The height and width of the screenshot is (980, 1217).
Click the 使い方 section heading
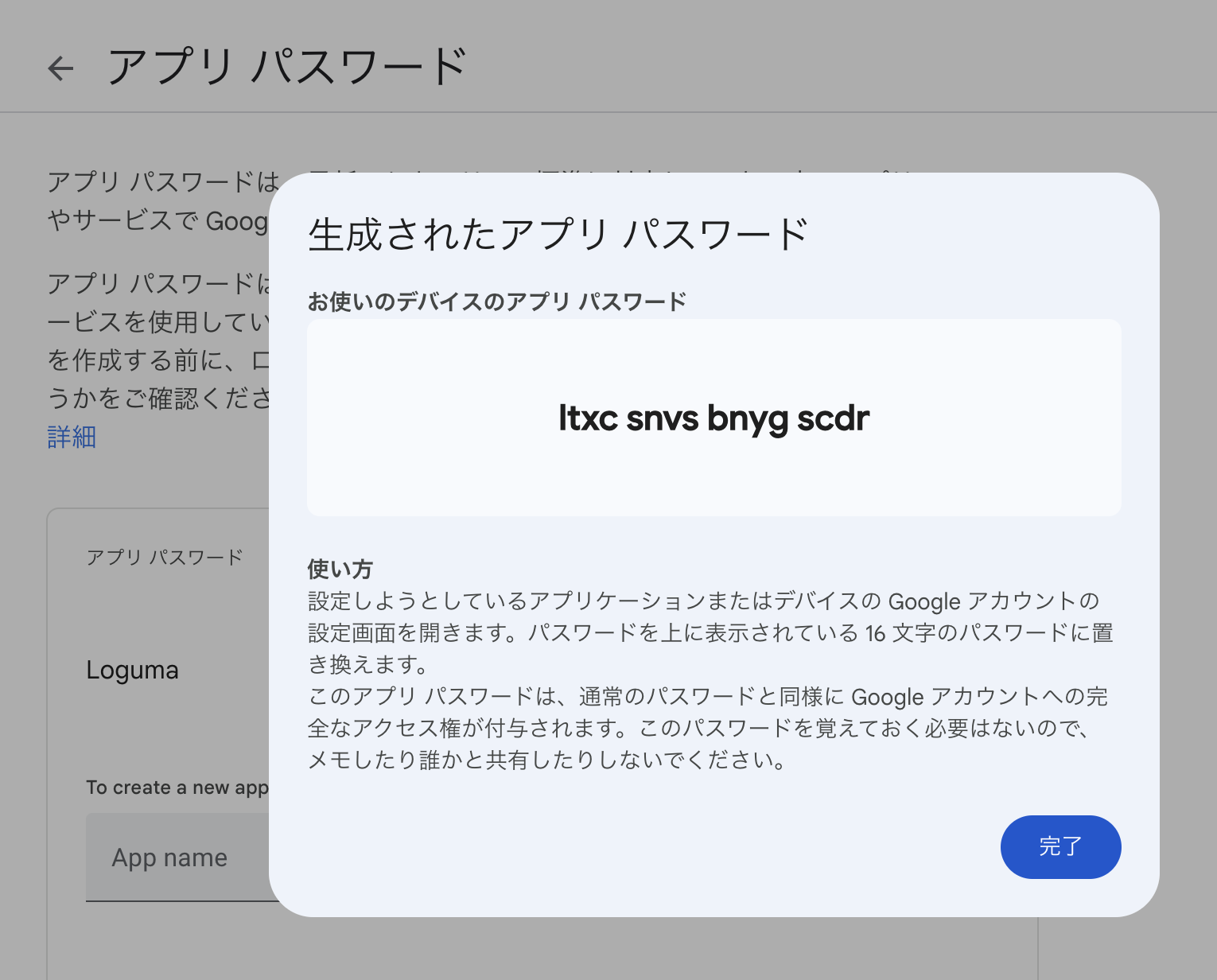coord(341,569)
